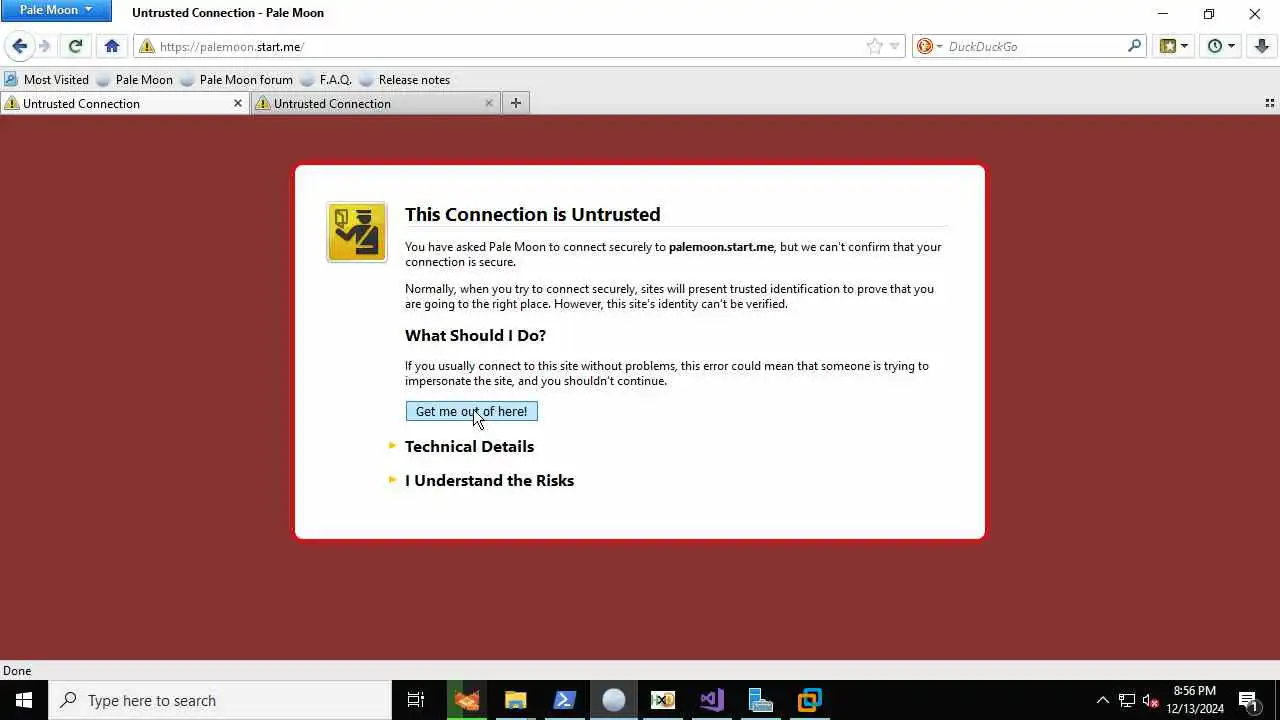Image resolution: width=1280 pixels, height=720 pixels.
Task: Reload the current page
Action: click(75, 46)
